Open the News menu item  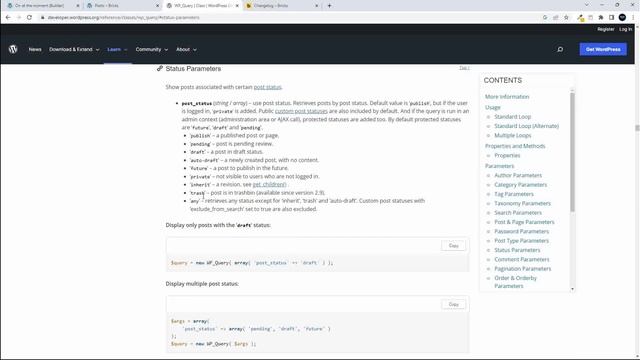(35, 49)
